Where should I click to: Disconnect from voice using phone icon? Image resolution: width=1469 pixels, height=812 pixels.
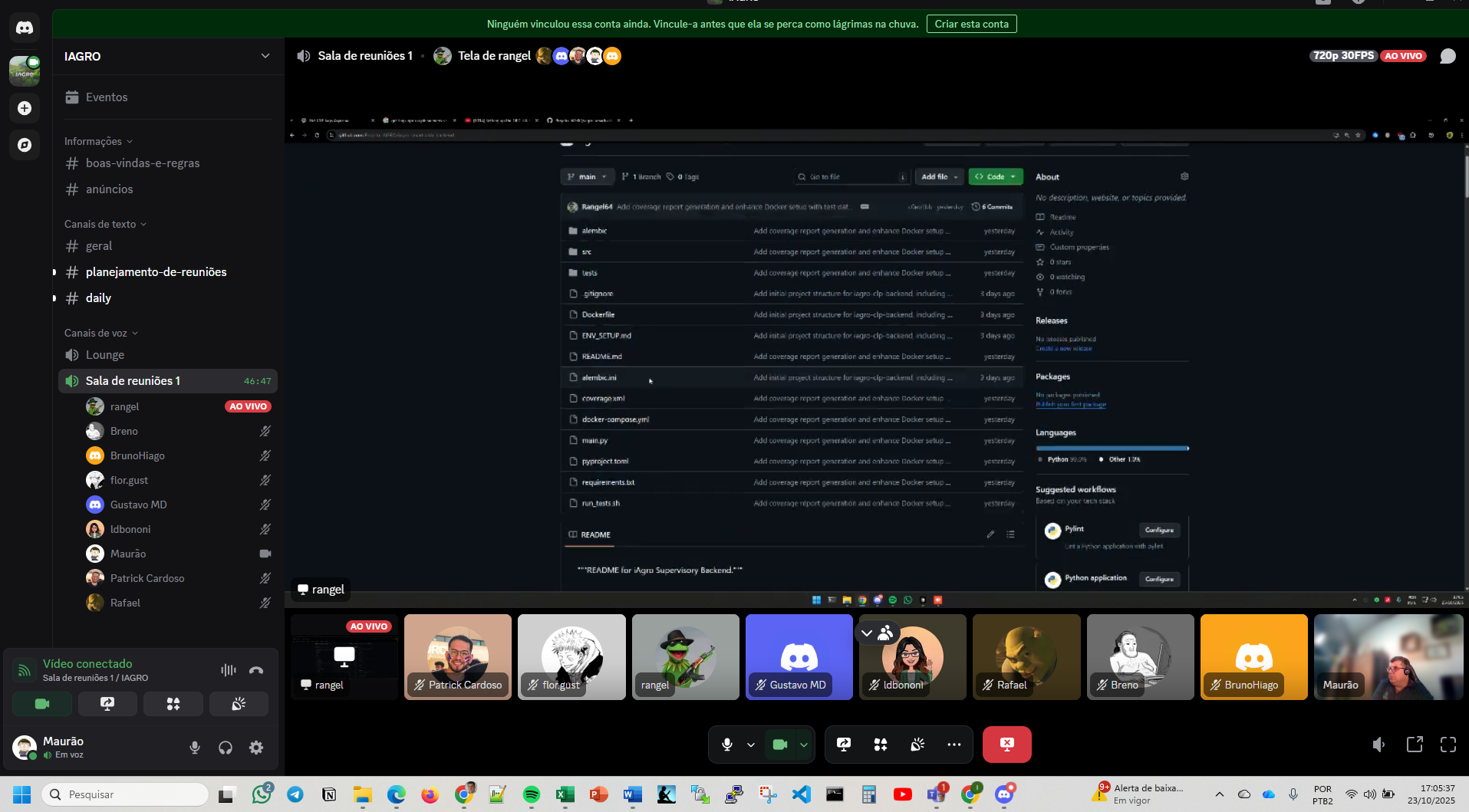(256, 669)
